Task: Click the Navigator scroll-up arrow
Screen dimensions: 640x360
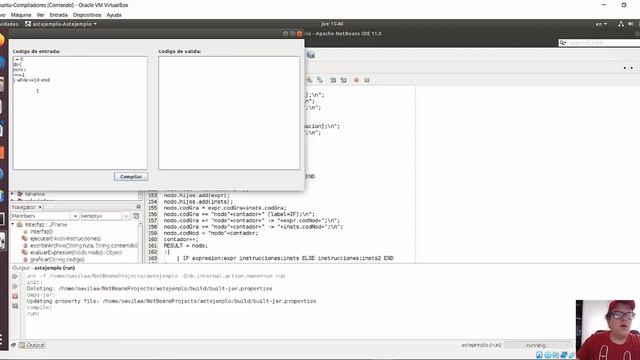Action: tap(140, 224)
